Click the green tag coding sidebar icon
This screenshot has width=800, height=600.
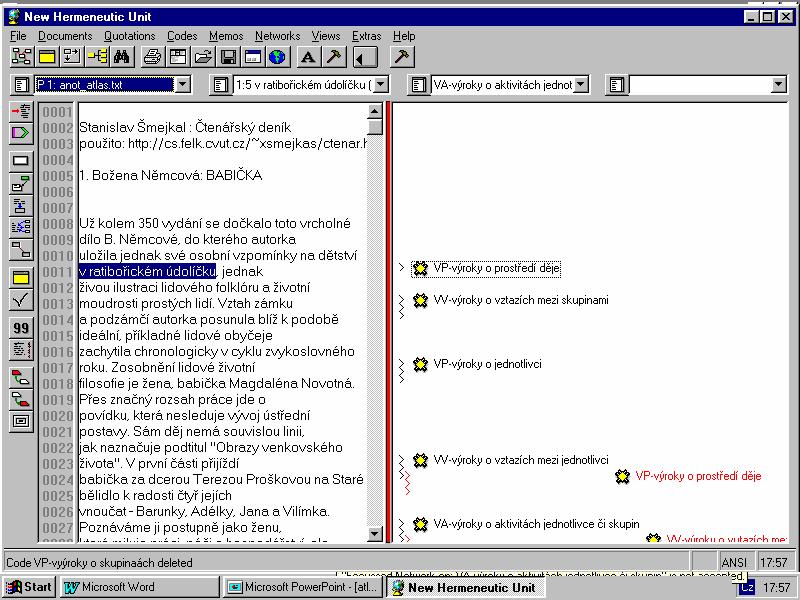pos(21,184)
